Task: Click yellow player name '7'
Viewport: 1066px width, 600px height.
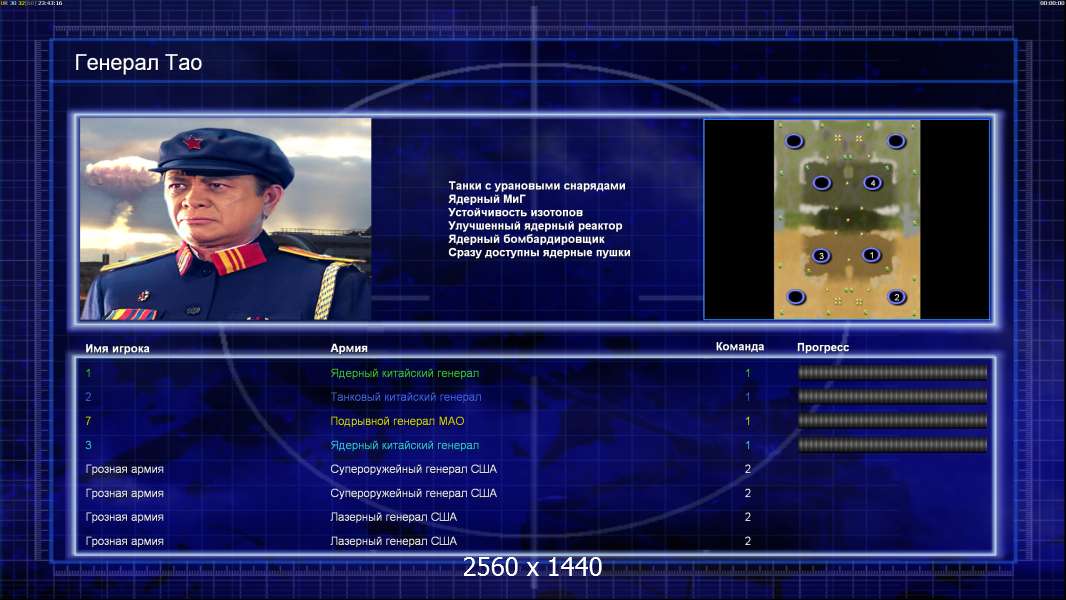Action: [x=88, y=421]
